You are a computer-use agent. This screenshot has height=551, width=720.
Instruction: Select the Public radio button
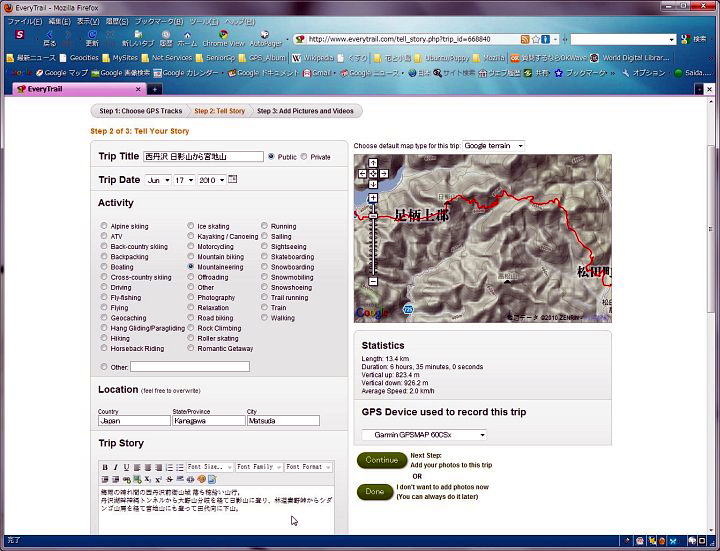pos(271,157)
